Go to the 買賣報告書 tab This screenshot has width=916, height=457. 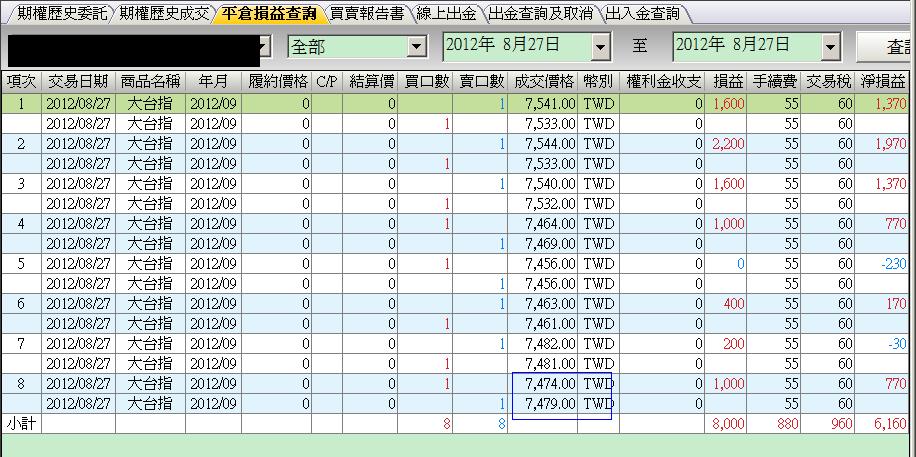click(x=366, y=13)
